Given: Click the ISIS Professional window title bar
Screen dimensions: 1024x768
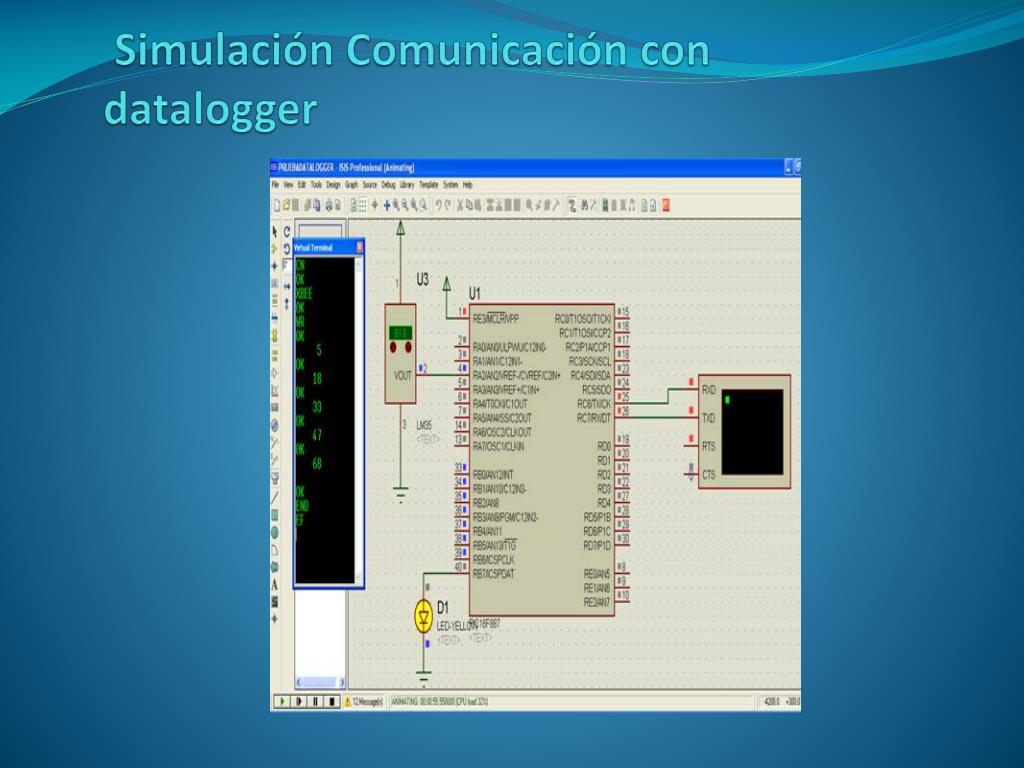Looking at the screenshot, I should (535, 168).
